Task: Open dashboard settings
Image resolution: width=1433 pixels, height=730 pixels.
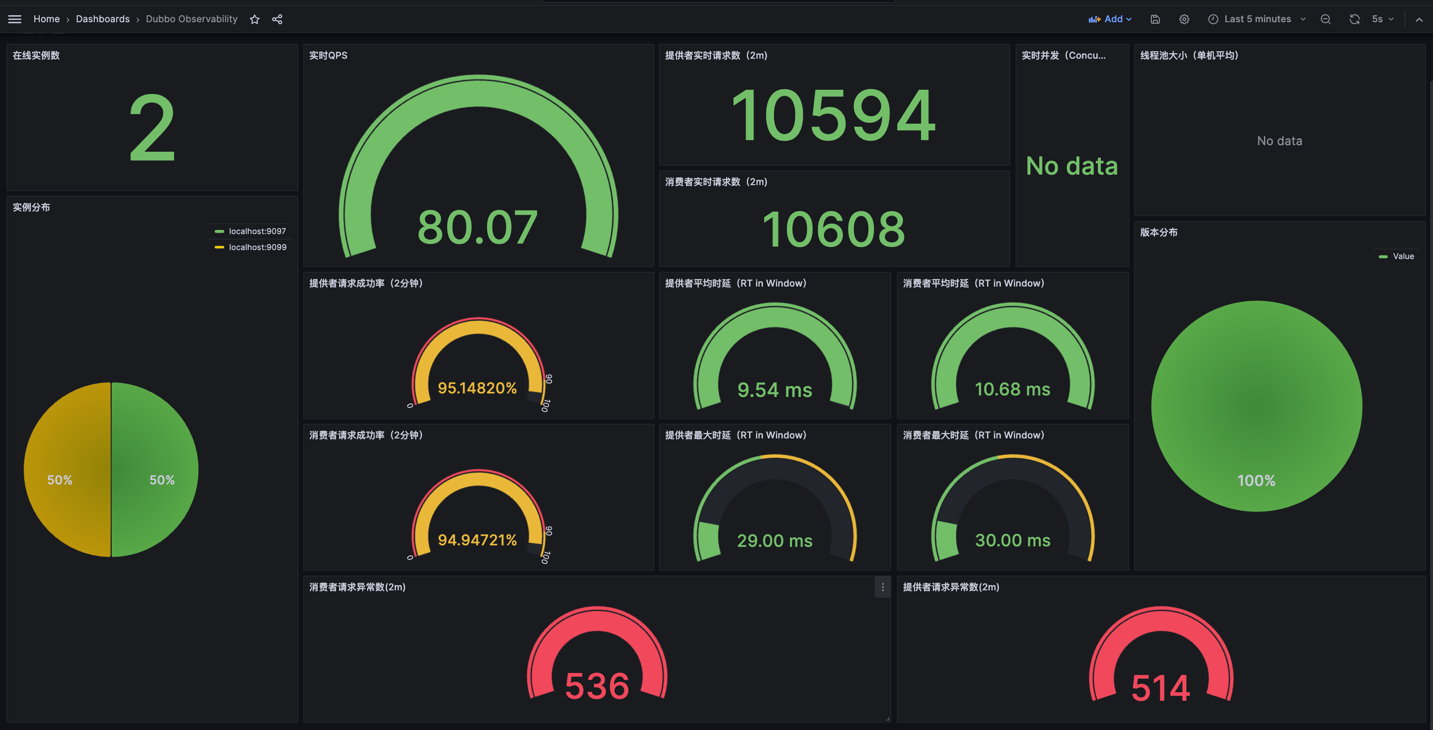Action: 1184,18
